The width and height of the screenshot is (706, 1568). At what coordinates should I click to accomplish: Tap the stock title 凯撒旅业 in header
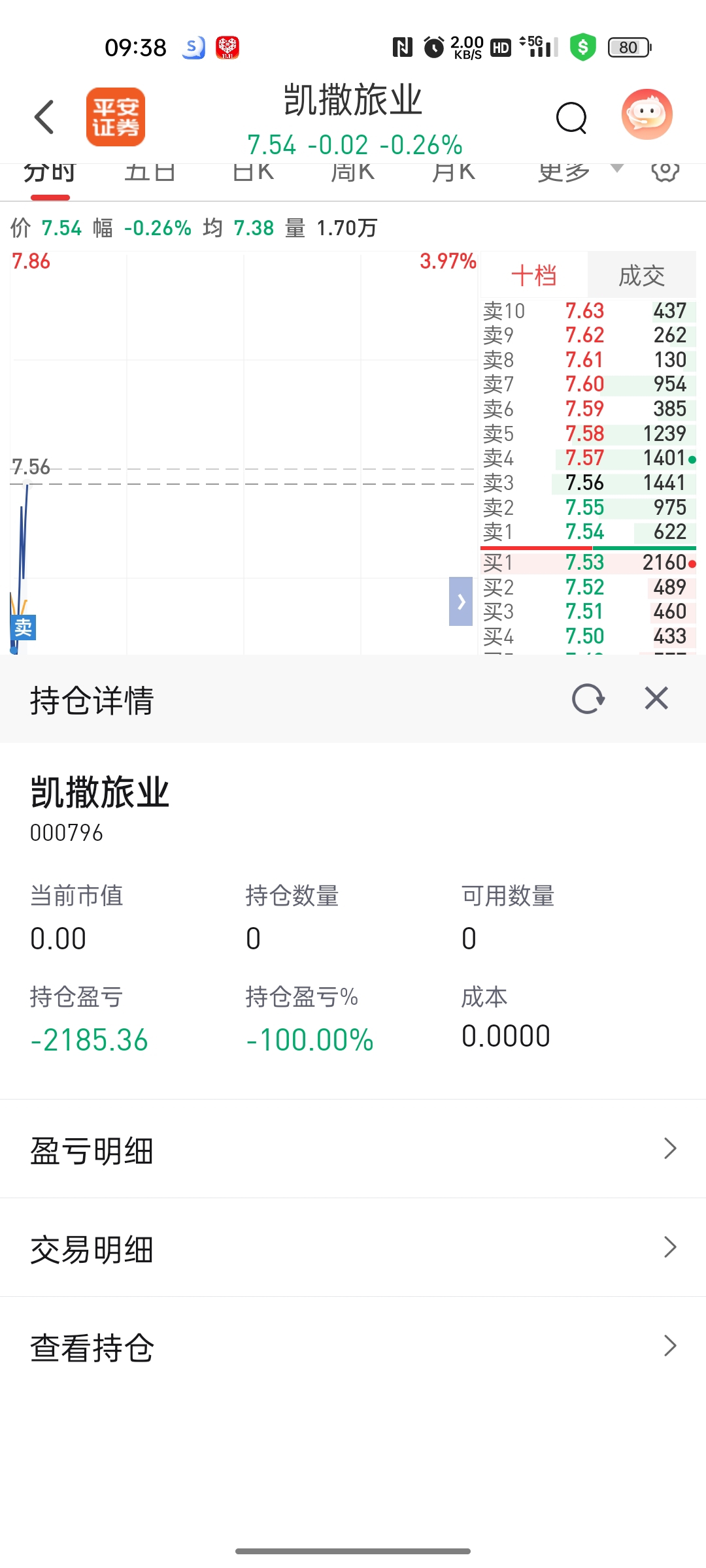tap(353, 100)
